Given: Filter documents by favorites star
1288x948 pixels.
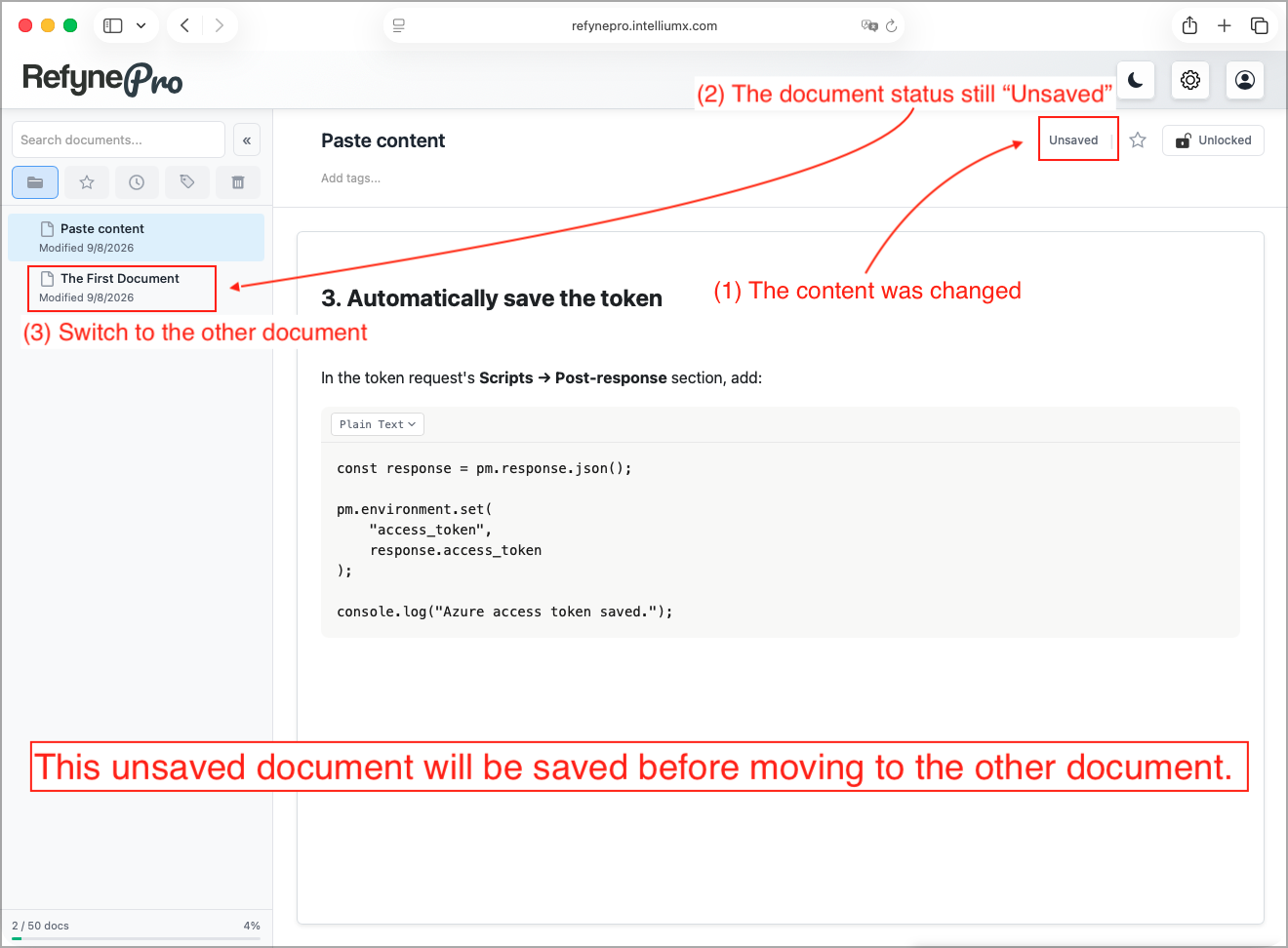Looking at the screenshot, I should click(87, 182).
